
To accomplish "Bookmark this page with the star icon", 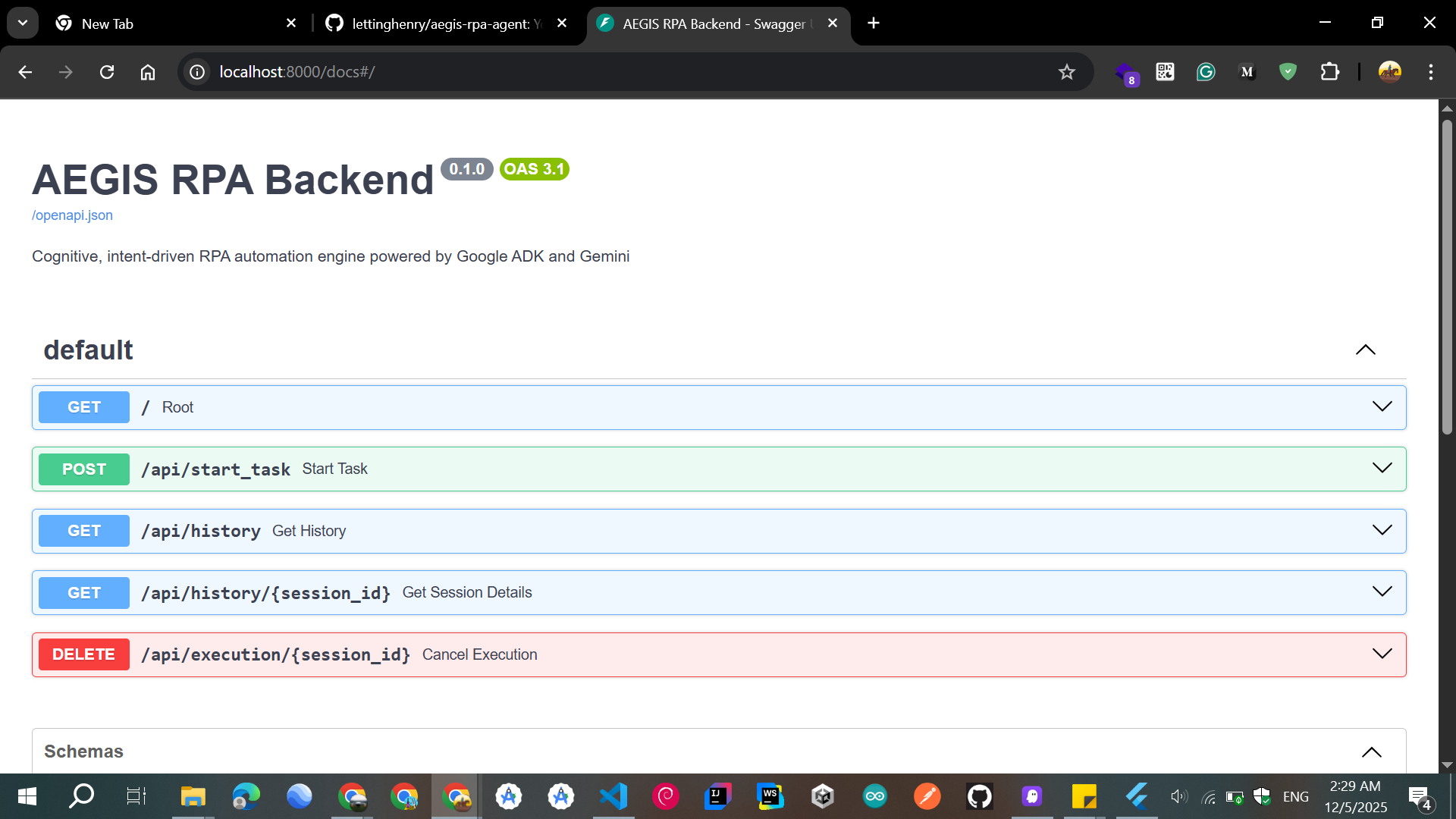I will click(x=1067, y=72).
